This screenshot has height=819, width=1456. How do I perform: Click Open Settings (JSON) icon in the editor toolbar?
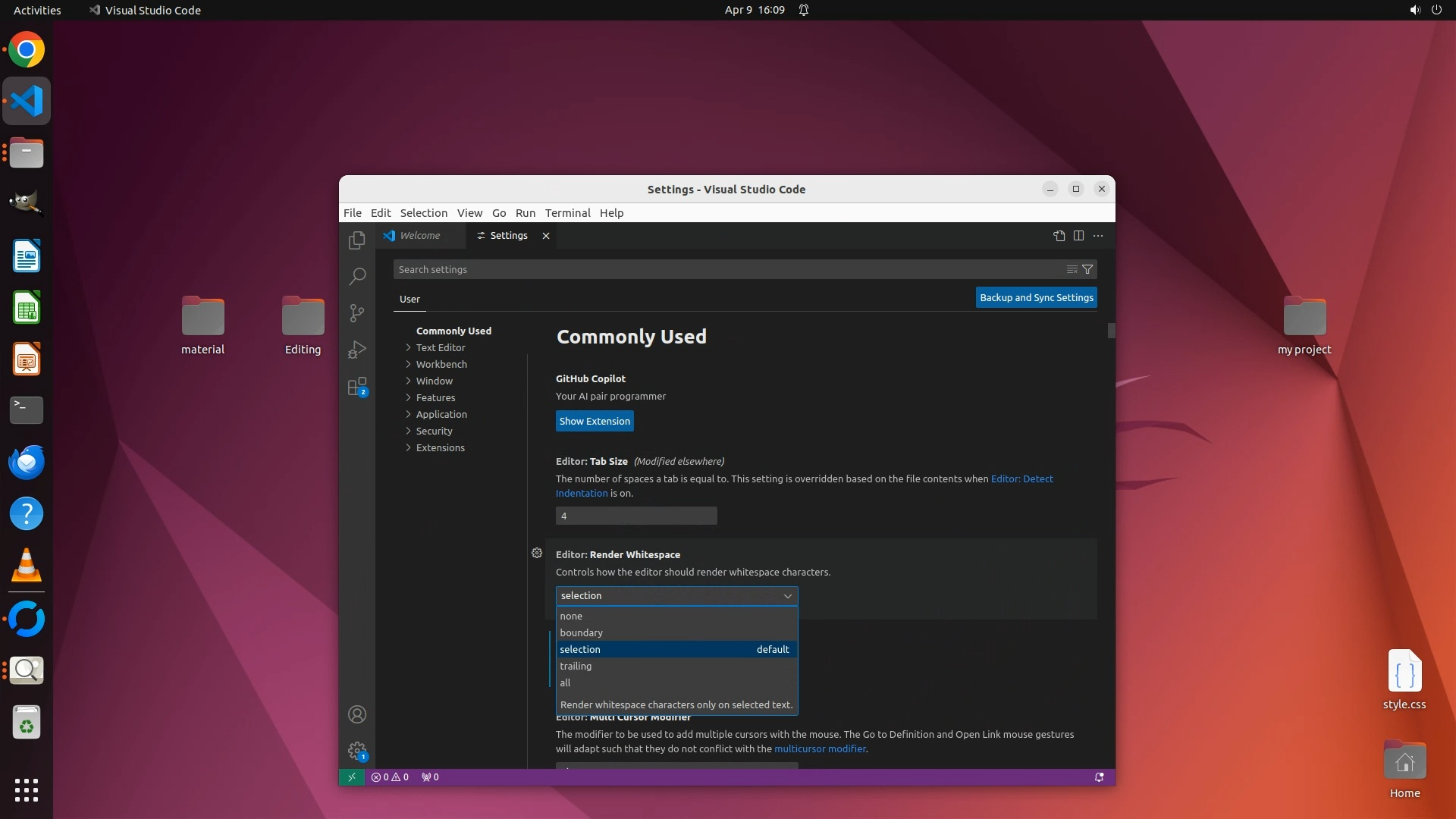1059,236
